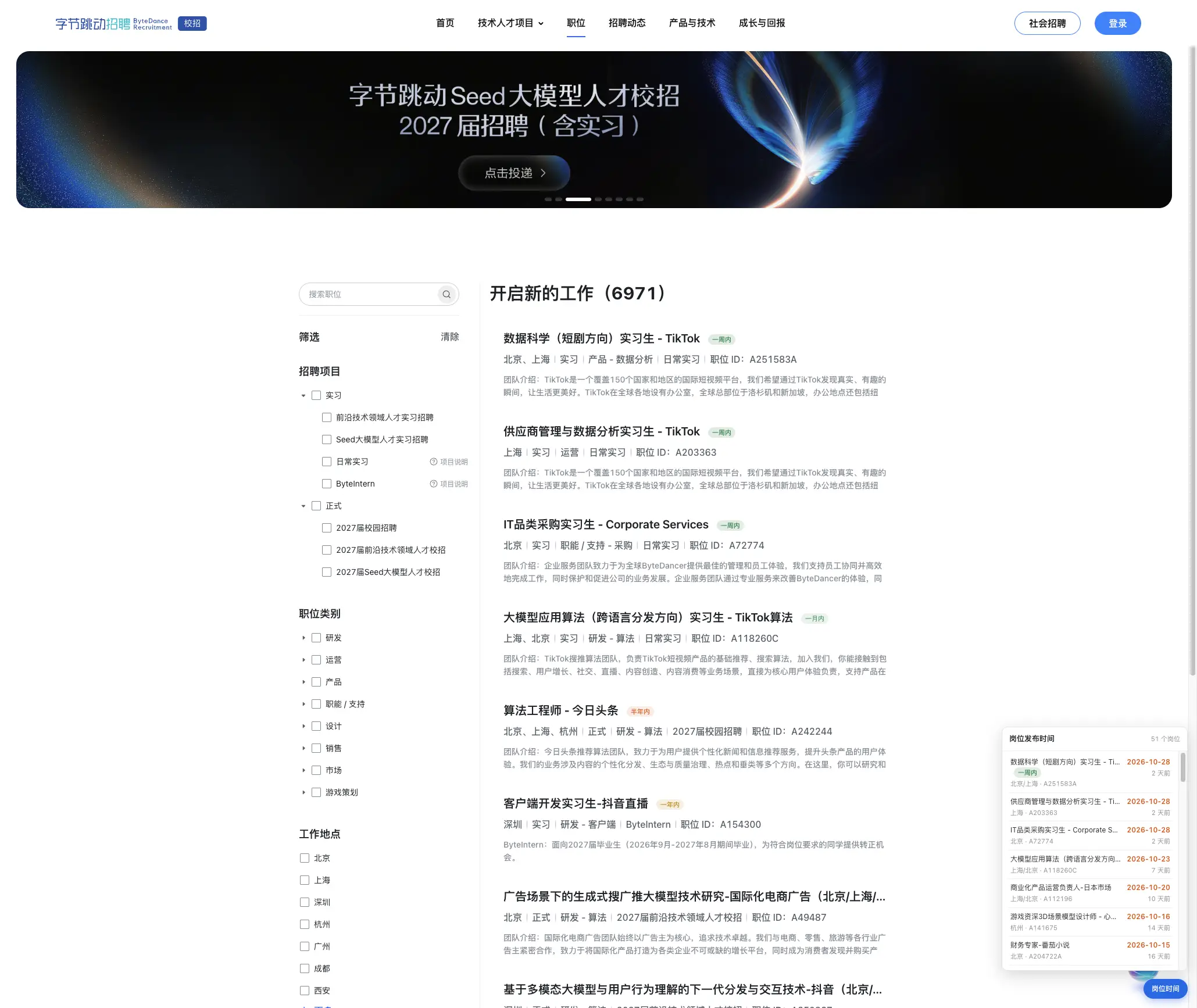Open 客户端开发实习生-抖音直播 job posting

(576, 803)
